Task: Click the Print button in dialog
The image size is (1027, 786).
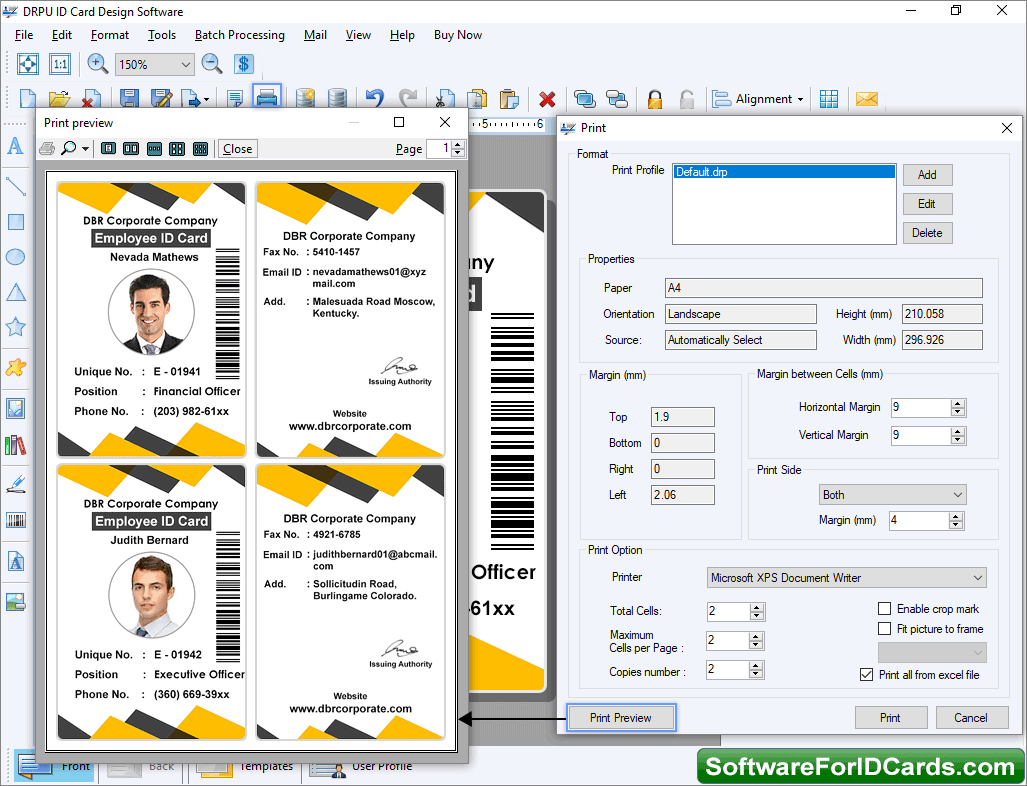Action: 890,718
